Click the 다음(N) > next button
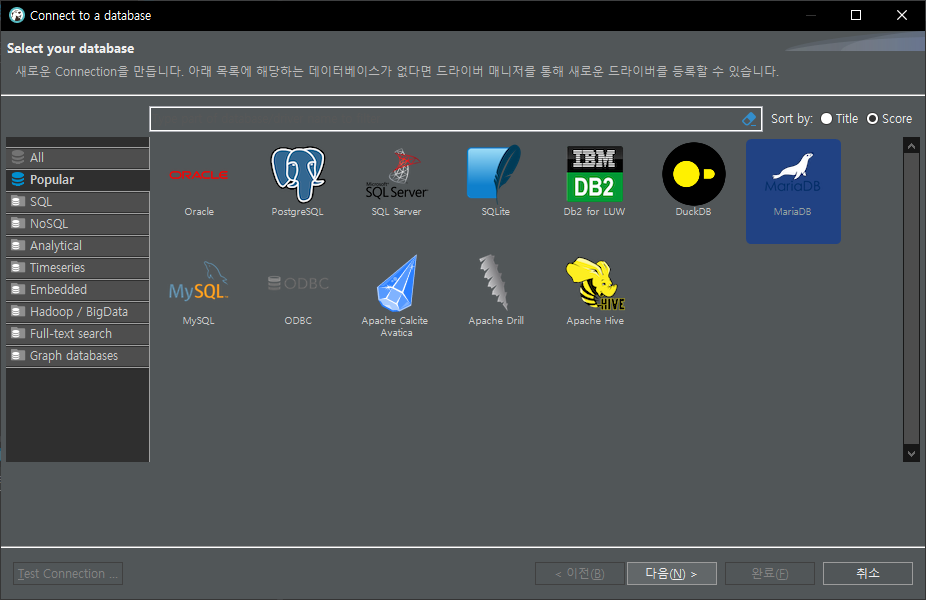This screenshot has width=926, height=600. click(671, 573)
